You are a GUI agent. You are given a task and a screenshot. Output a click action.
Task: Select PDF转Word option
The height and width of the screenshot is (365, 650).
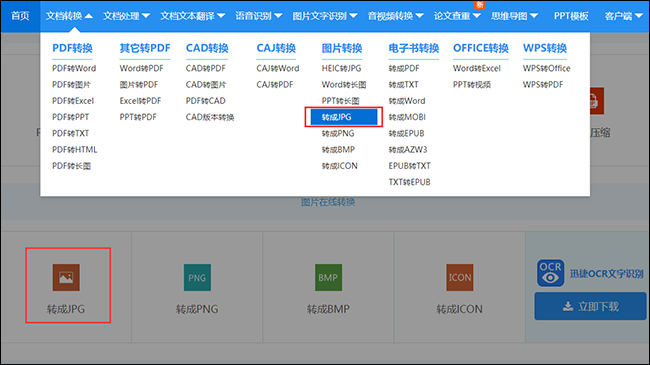(74, 68)
